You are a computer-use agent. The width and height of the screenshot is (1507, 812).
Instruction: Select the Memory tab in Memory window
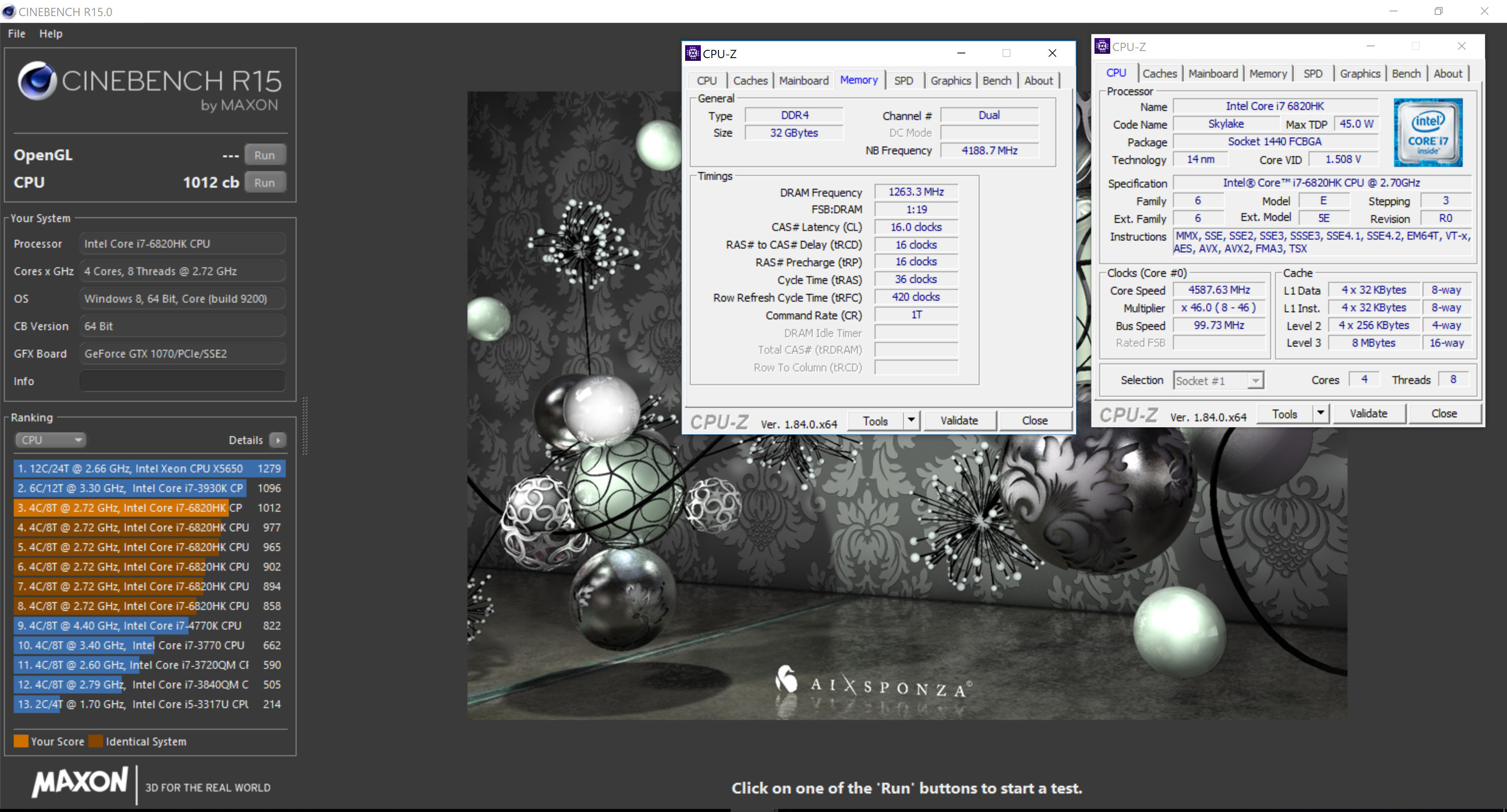coord(859,79)
